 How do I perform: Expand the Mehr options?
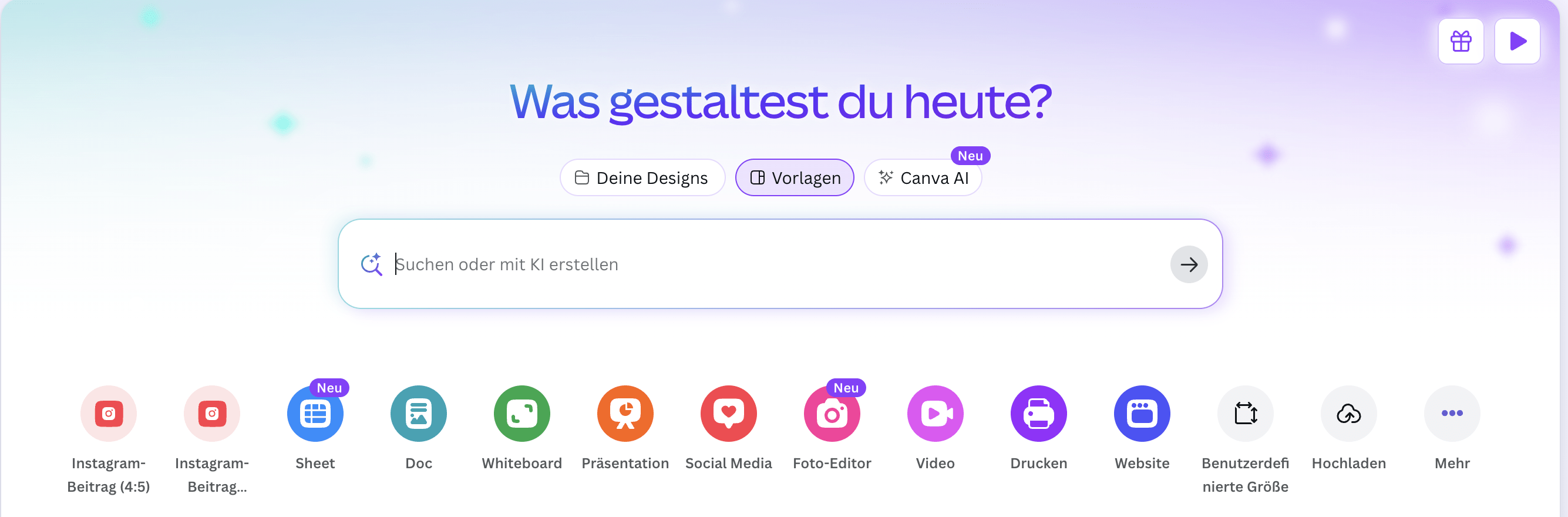point(1452,414)
